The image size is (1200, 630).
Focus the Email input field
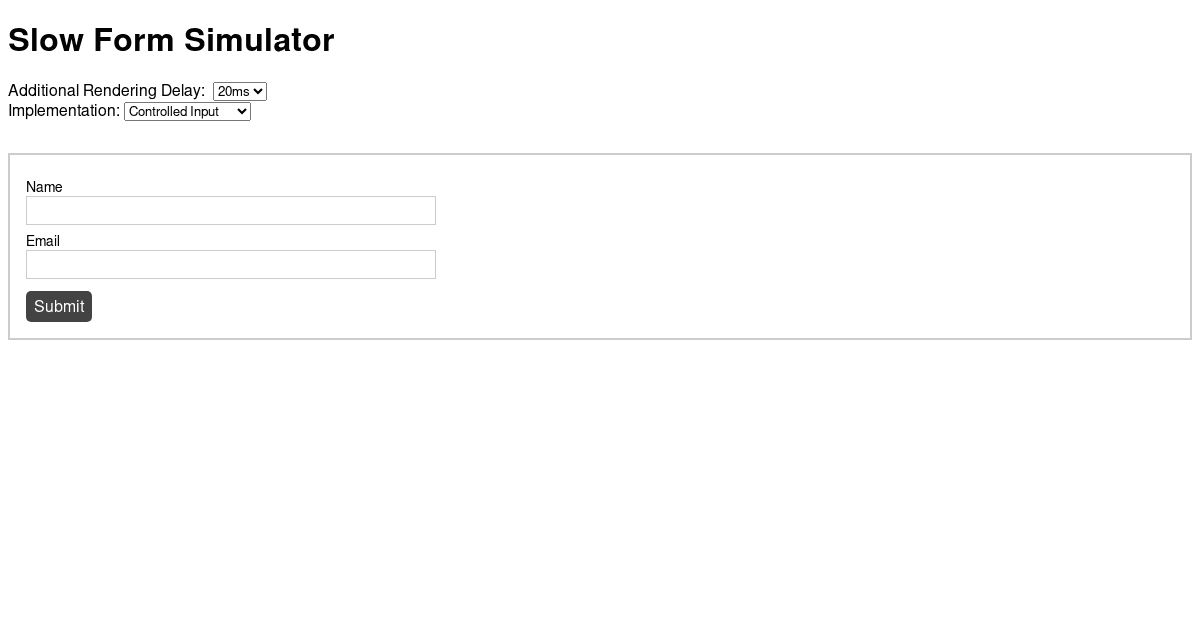230,264
